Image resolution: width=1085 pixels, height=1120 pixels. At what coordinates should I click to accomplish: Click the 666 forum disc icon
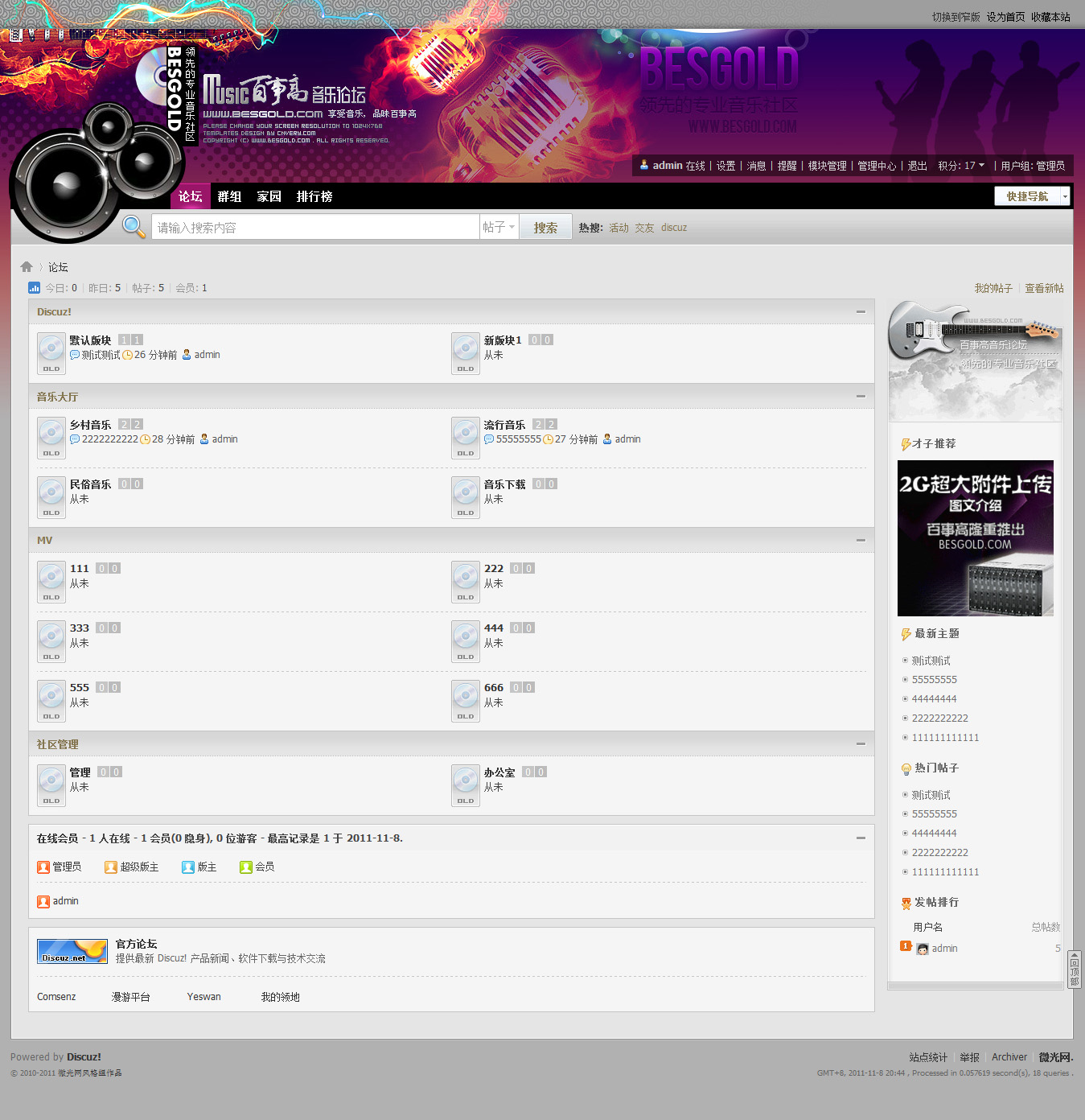pyautogui.click(x=466, y=701)
